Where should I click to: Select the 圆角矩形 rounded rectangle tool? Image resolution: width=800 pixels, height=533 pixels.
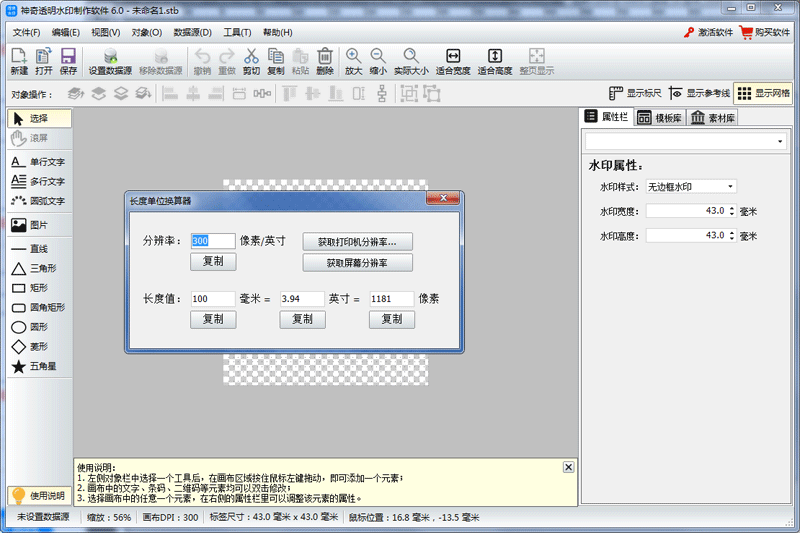(38, 307)
